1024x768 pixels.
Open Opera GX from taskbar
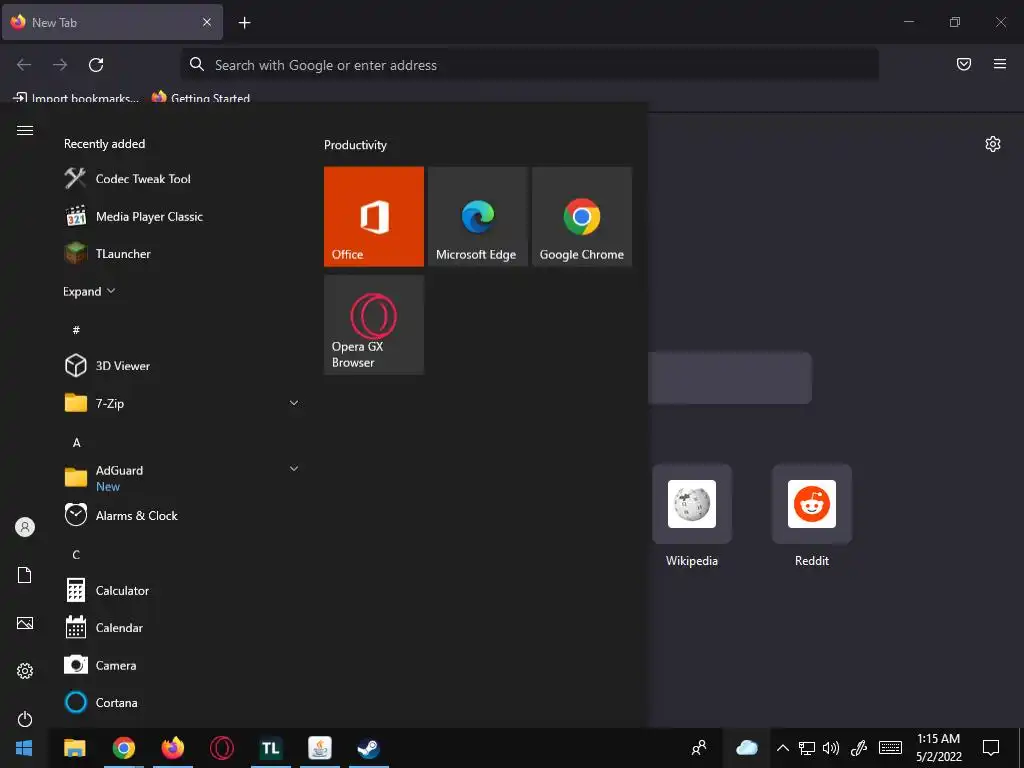[221, 748]
